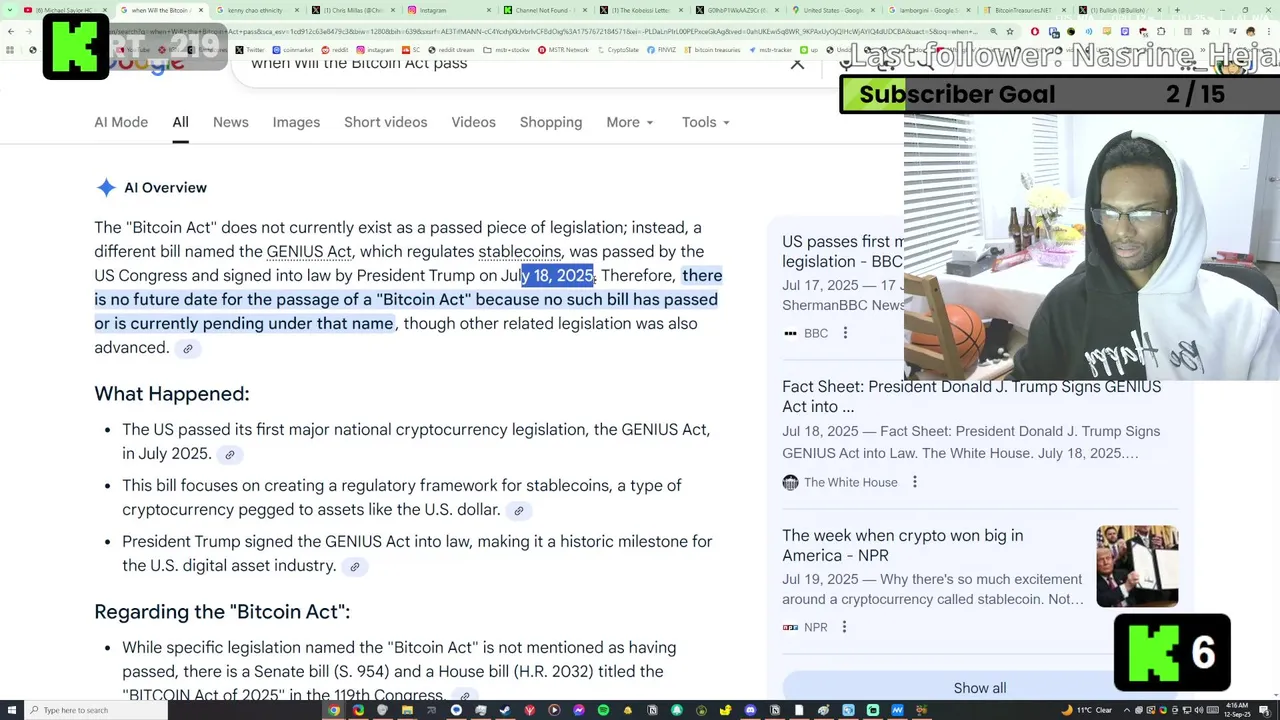Open CryptoSlate bookmark in bookmarks bar
The width and height of the screenshot is (1280, 720).
[620, 50]
